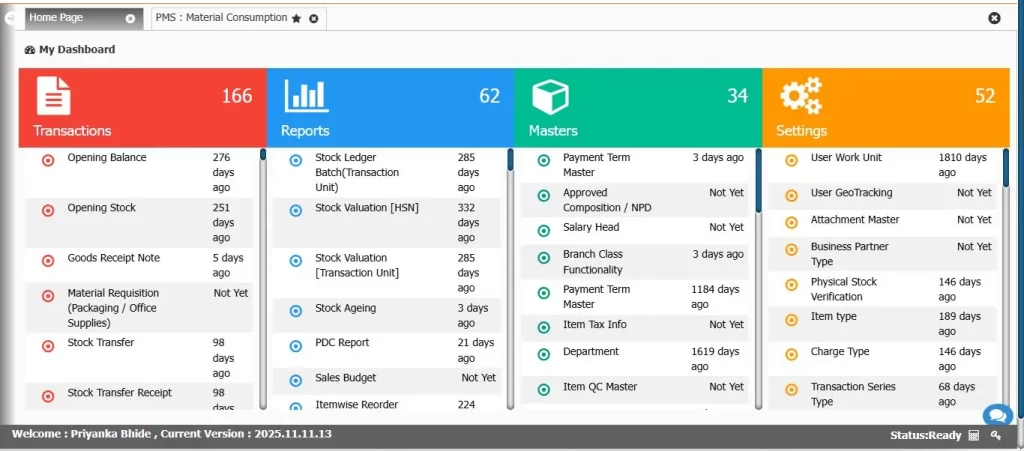Viewport: 1024px width, 451px height.
Task: Select the radio icon beside Opening Balance
Action: (48, 160)
